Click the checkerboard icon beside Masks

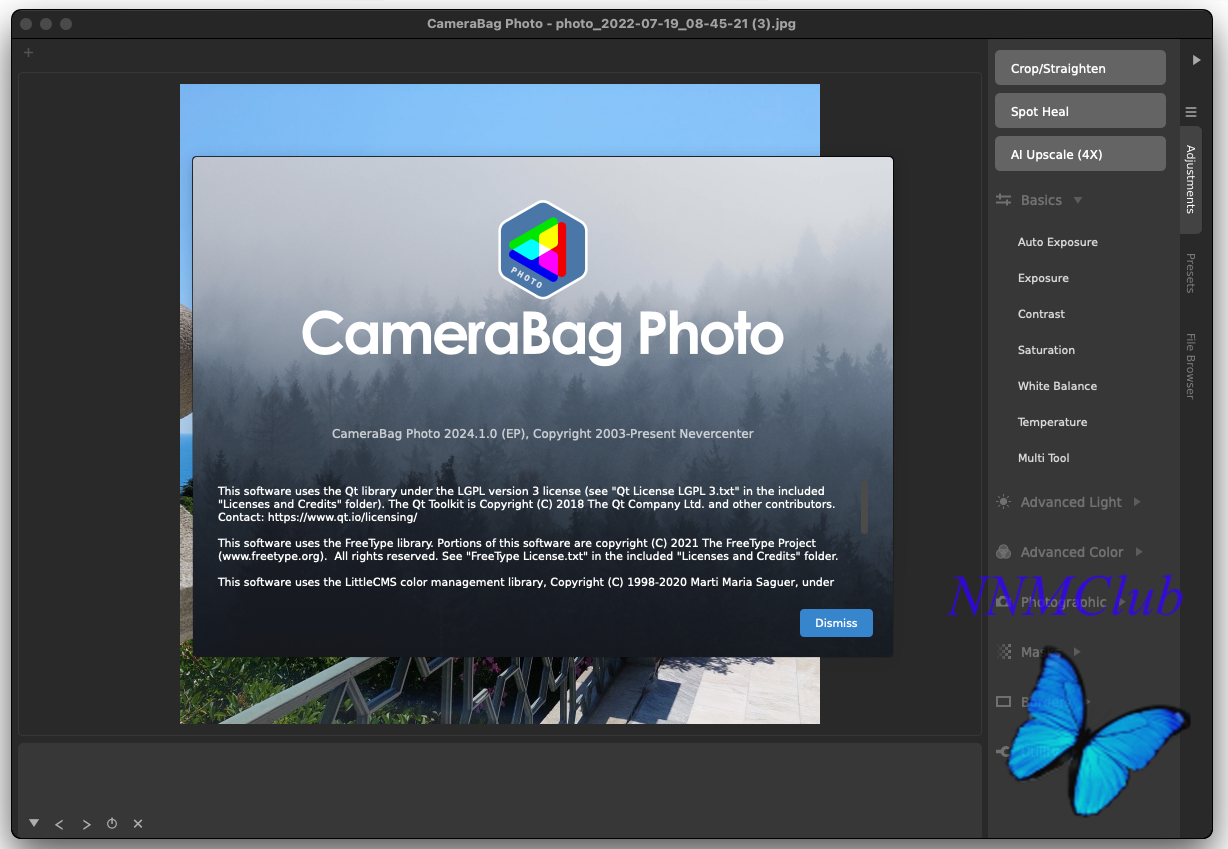click(1004, 652)
